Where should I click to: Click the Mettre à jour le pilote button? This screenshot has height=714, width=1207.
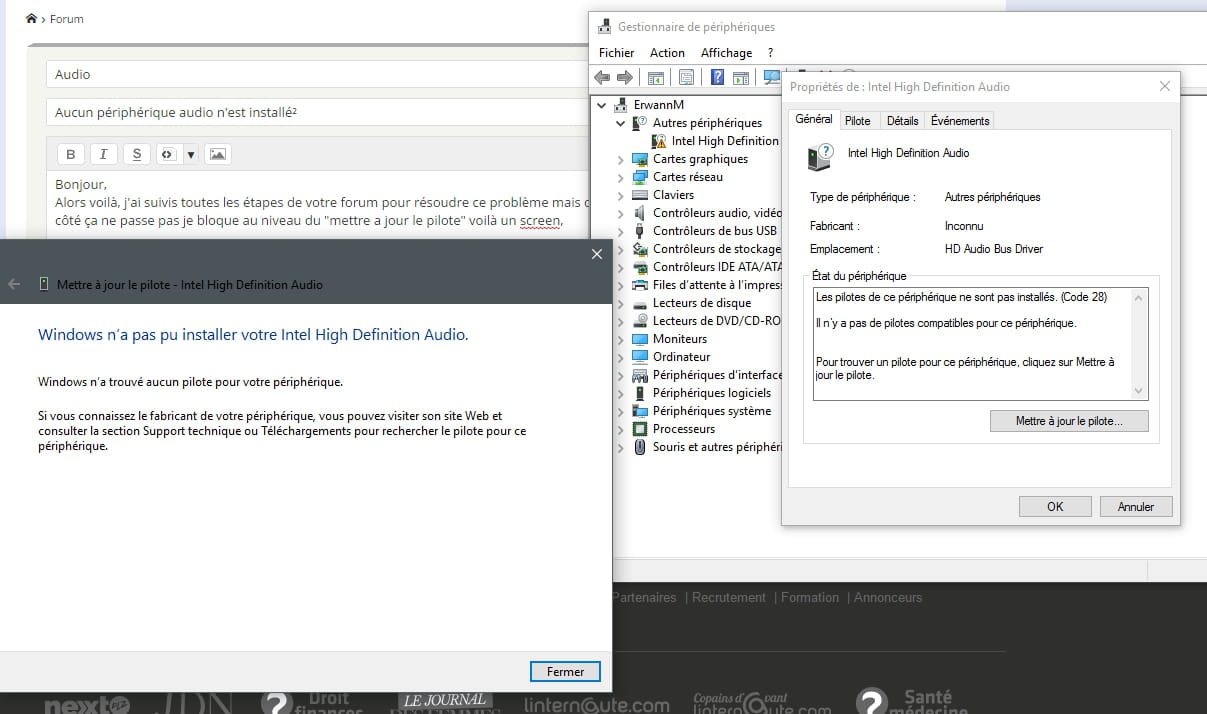[x=1069, y=422]
